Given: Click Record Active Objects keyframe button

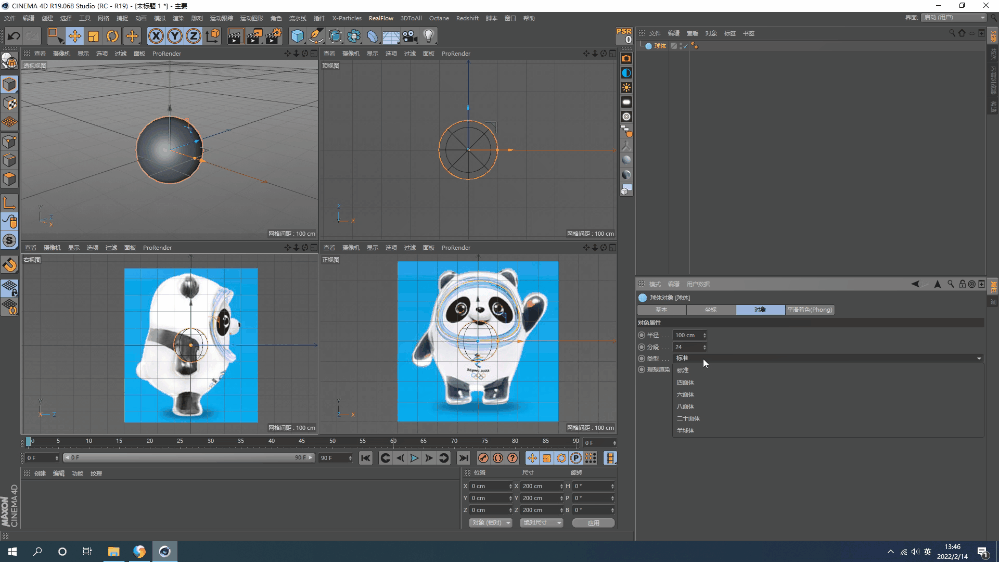Looking at the screenshot, I should [x=484, y=458].
